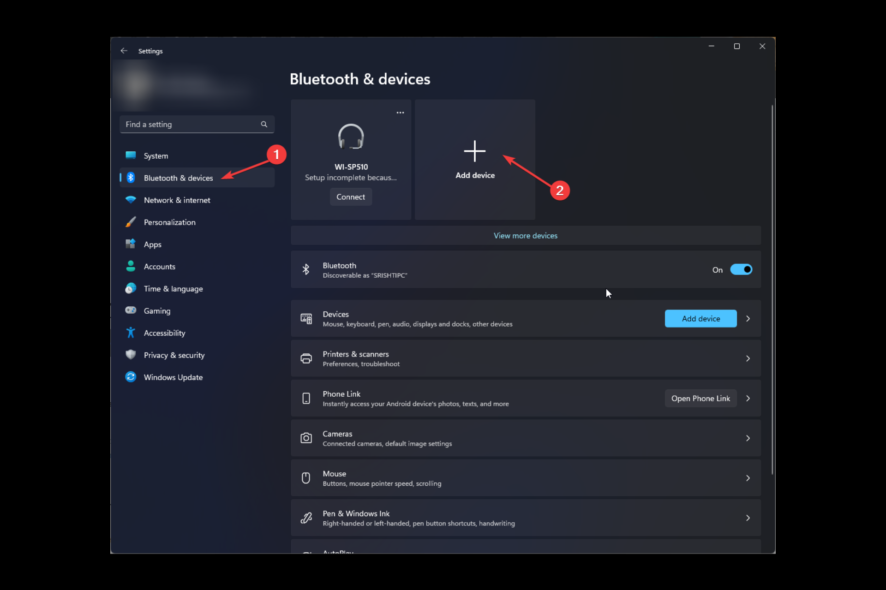Click 'Discoverable as' subtitle text
Screen dimensions: 886x590
tap(364, 276)
